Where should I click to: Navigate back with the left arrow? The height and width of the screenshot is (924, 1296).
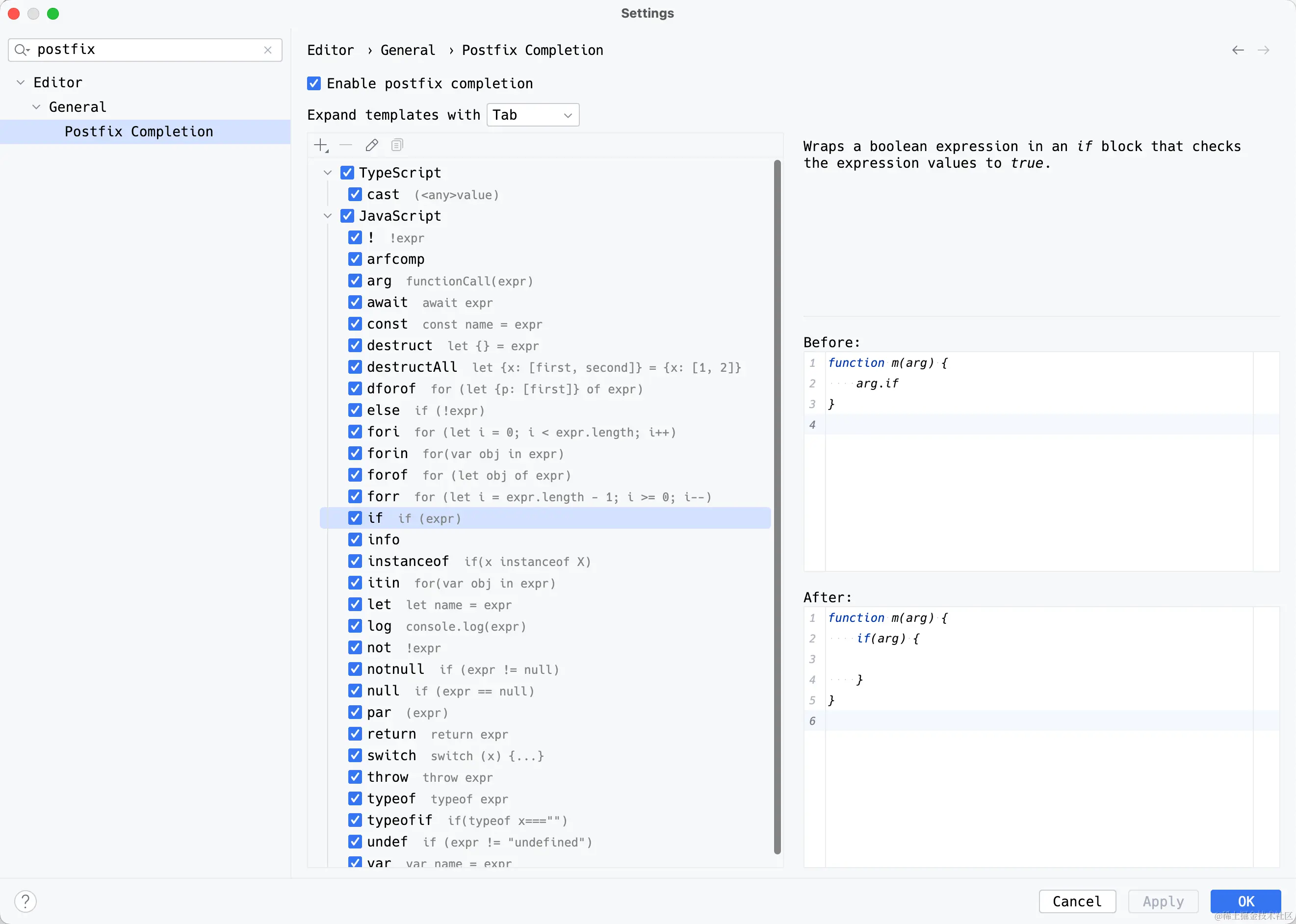(1238, 50)
